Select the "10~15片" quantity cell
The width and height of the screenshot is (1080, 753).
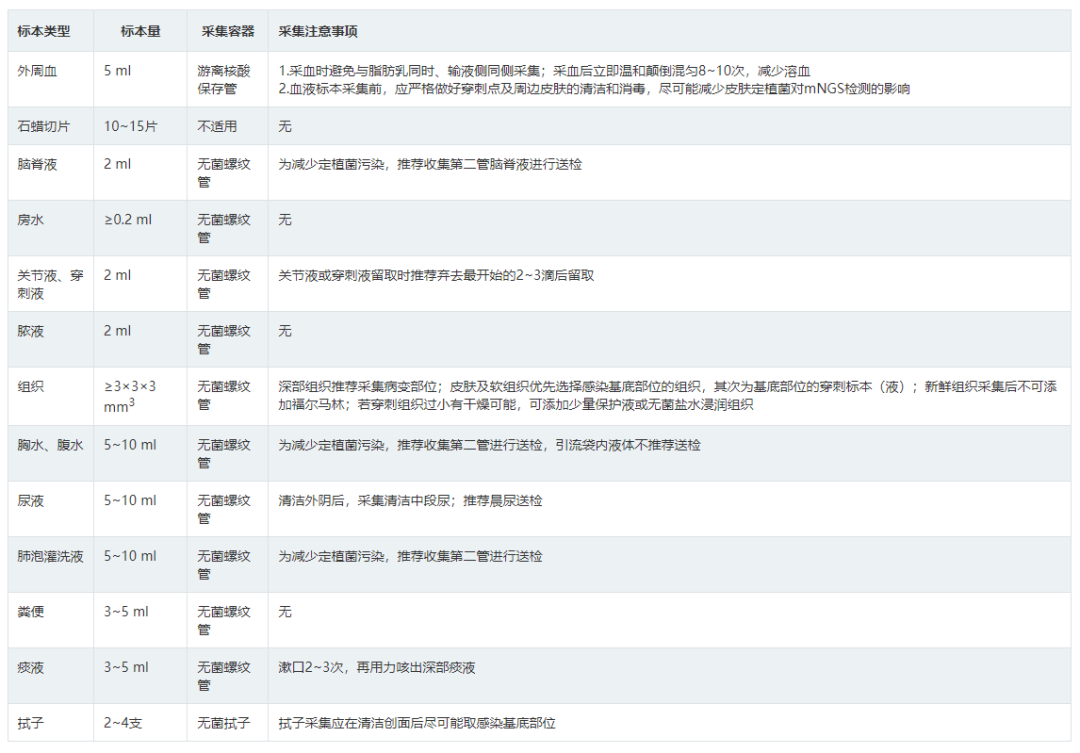coord(132,127)
